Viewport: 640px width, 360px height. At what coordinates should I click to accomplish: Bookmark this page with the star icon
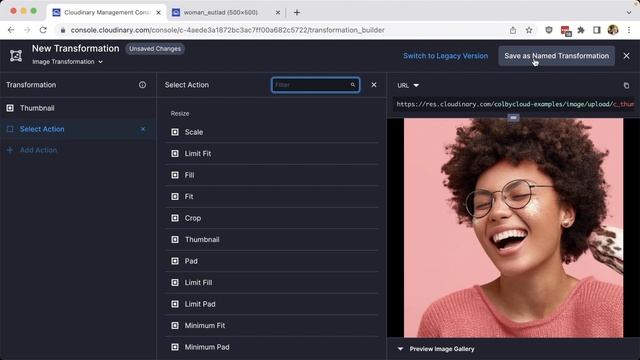pos(529,30)
